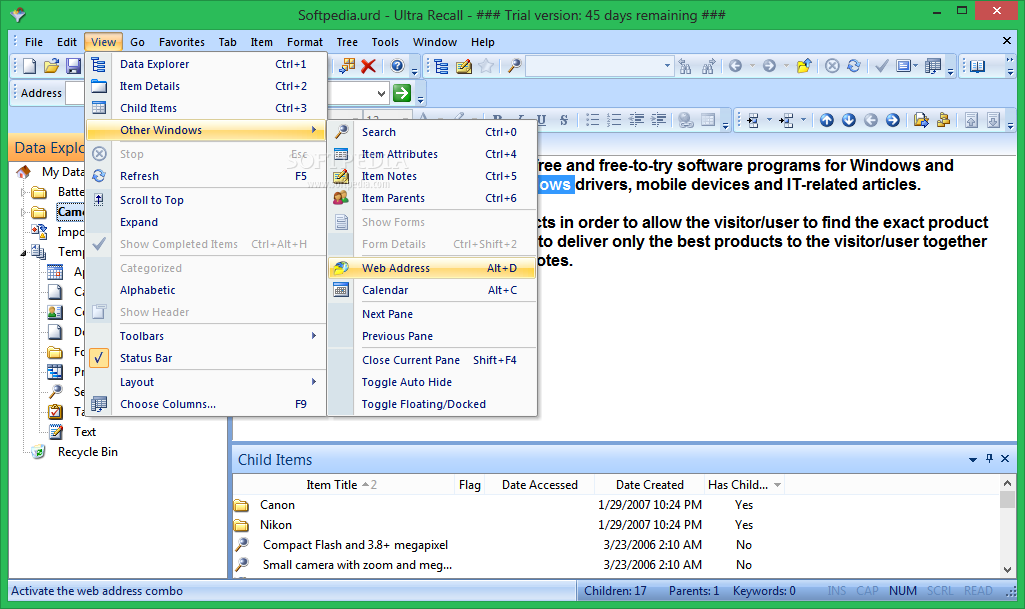
Task: Click the Move item right arrow icon
Action: point(892,120)
